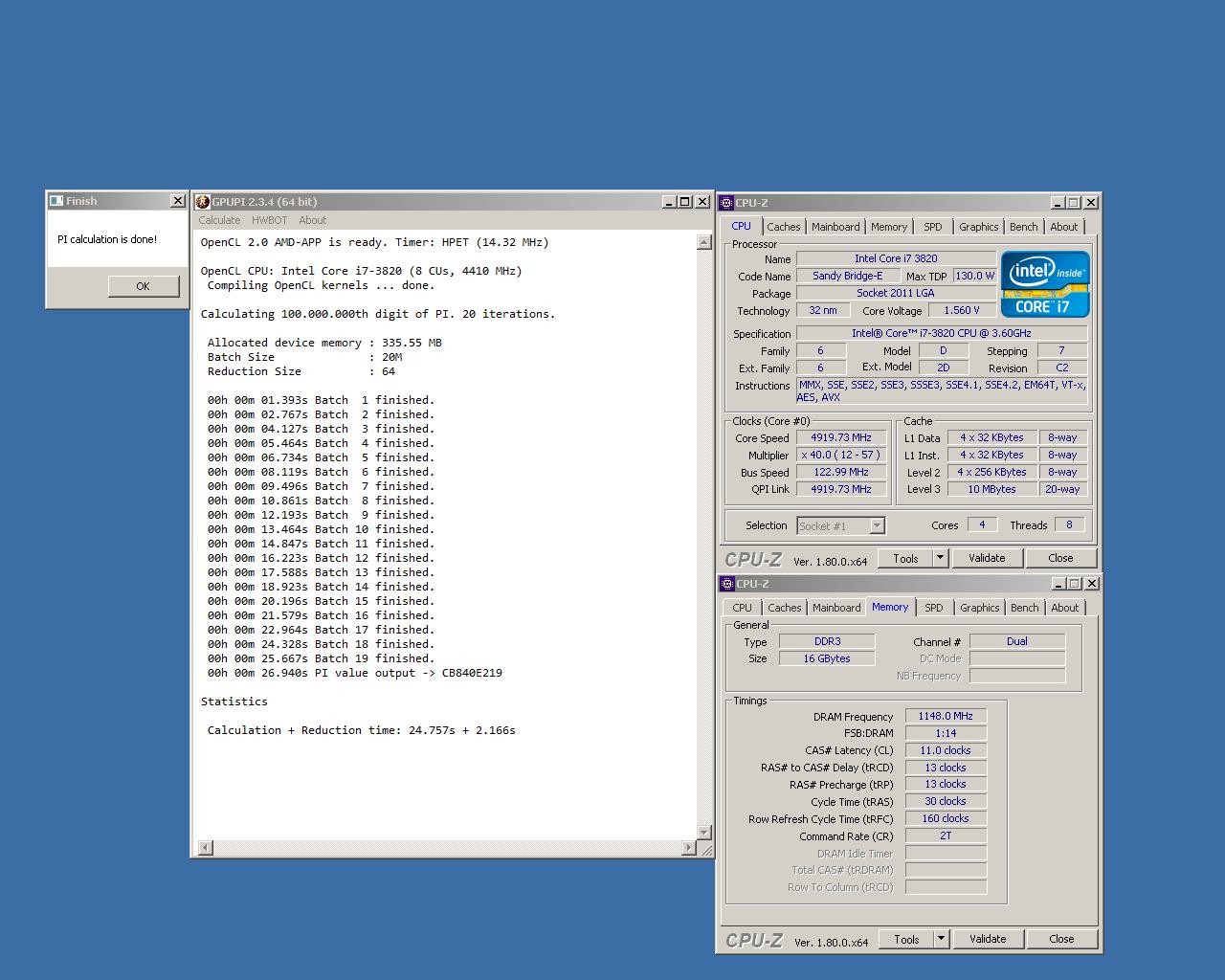Click the CAS# Latency 11.0 clocks value
The image size is (1225, 980).
tap(946, 750)
